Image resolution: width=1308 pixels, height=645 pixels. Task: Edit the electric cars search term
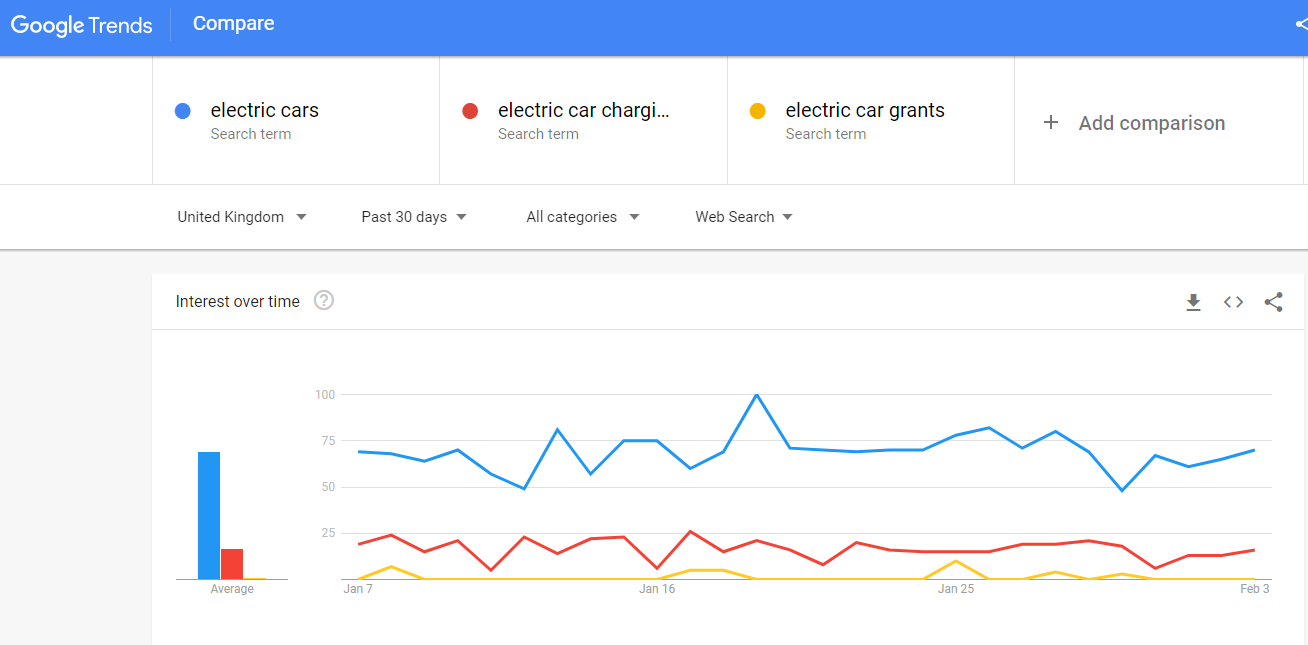296,121
